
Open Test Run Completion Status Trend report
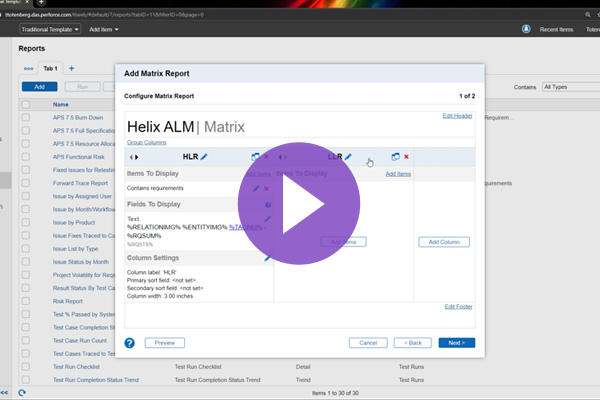tap(96, 380)
